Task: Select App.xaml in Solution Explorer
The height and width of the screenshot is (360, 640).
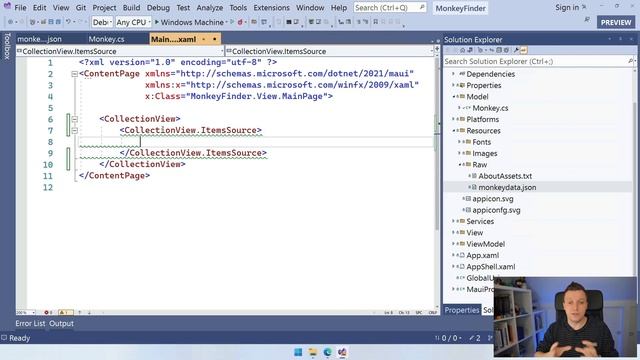Action: (482, 256)
